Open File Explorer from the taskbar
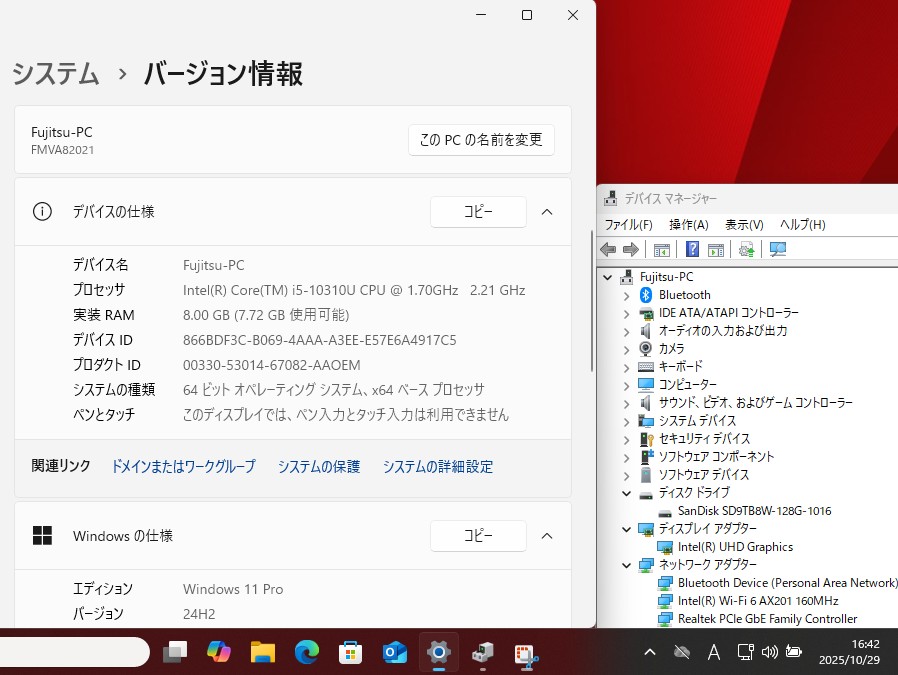 pos(262,652)
